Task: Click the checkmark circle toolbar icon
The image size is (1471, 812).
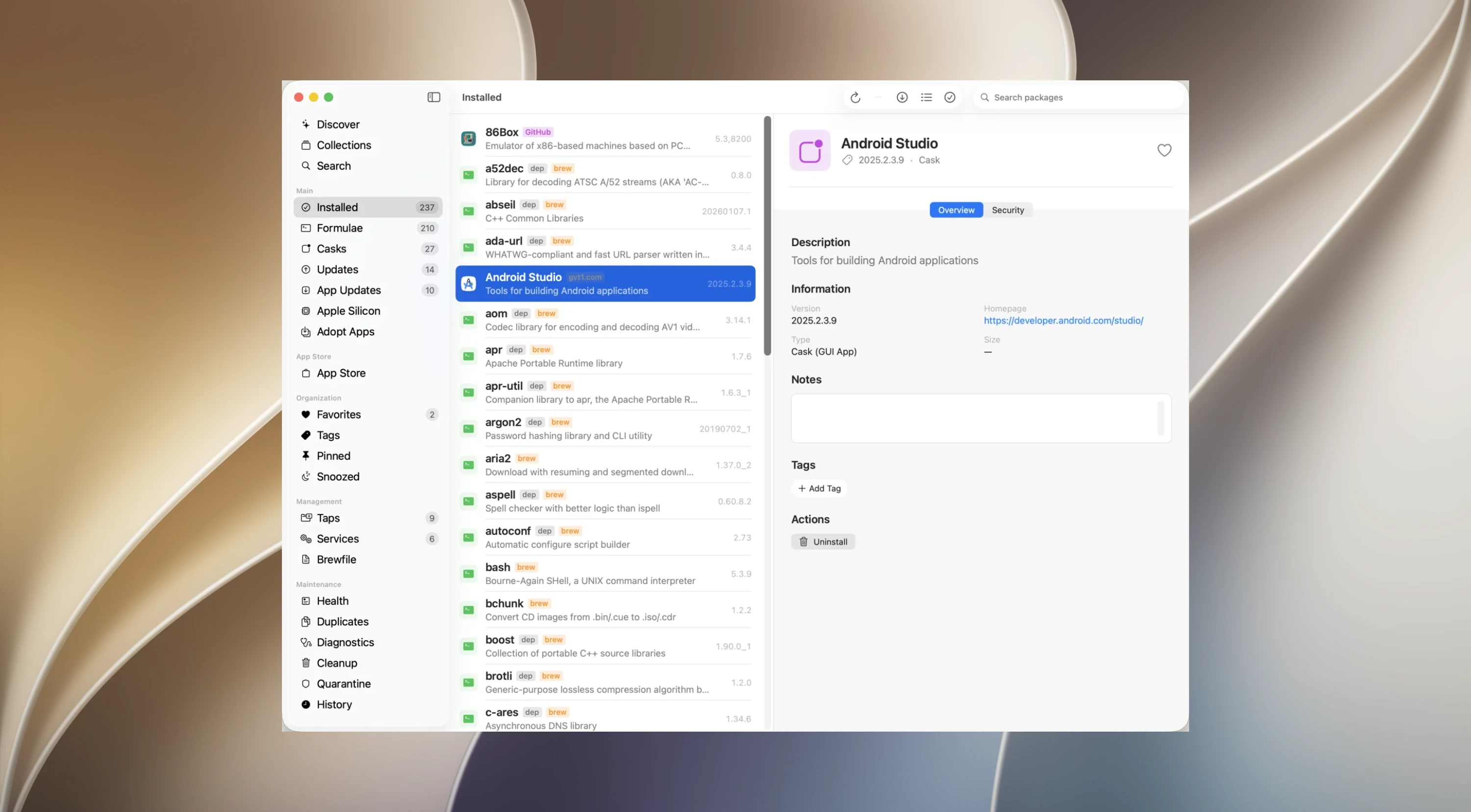Action: [x=949, y=98]
